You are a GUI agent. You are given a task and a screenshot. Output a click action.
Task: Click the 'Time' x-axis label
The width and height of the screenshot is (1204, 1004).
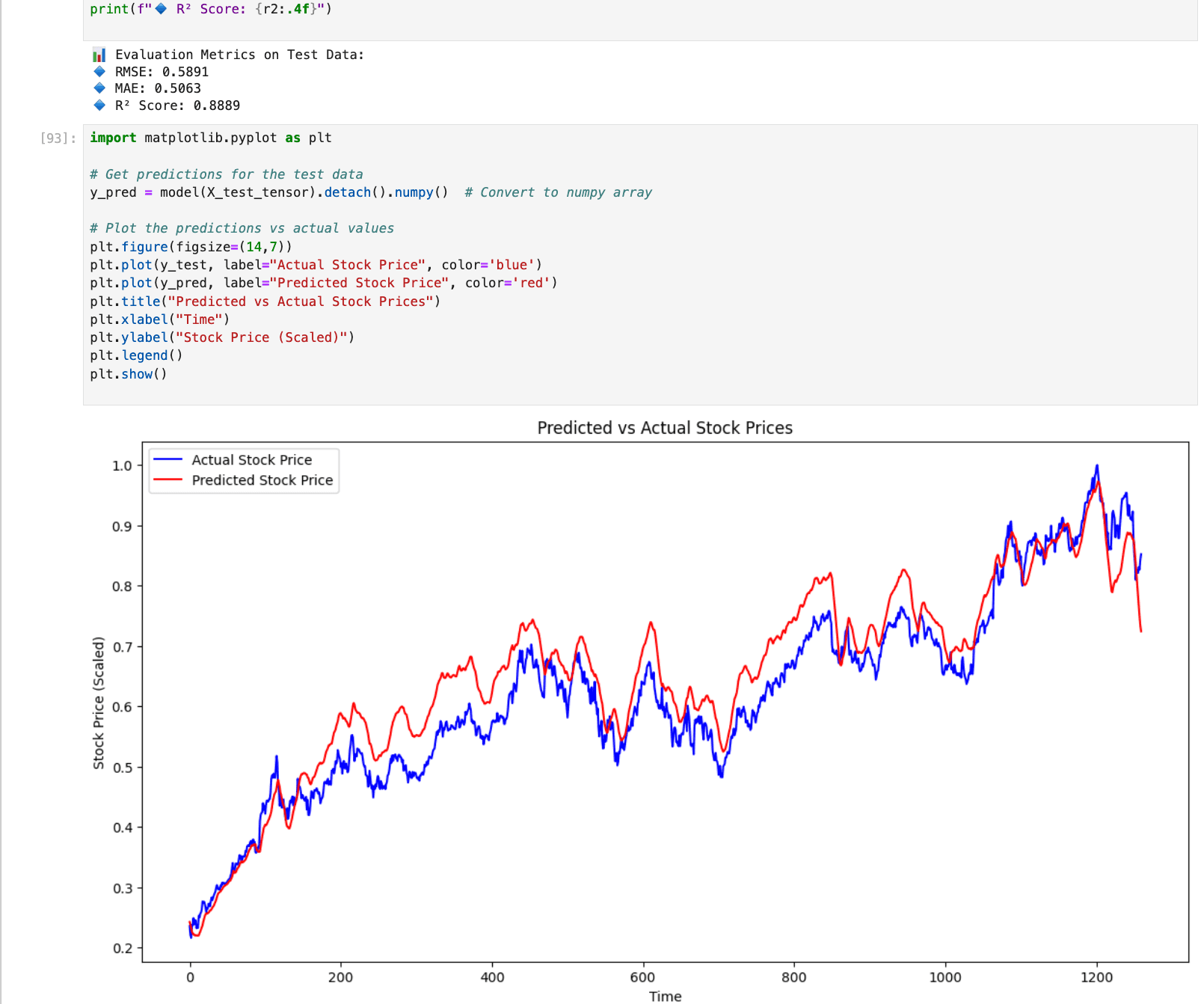(x=665, y=996)
